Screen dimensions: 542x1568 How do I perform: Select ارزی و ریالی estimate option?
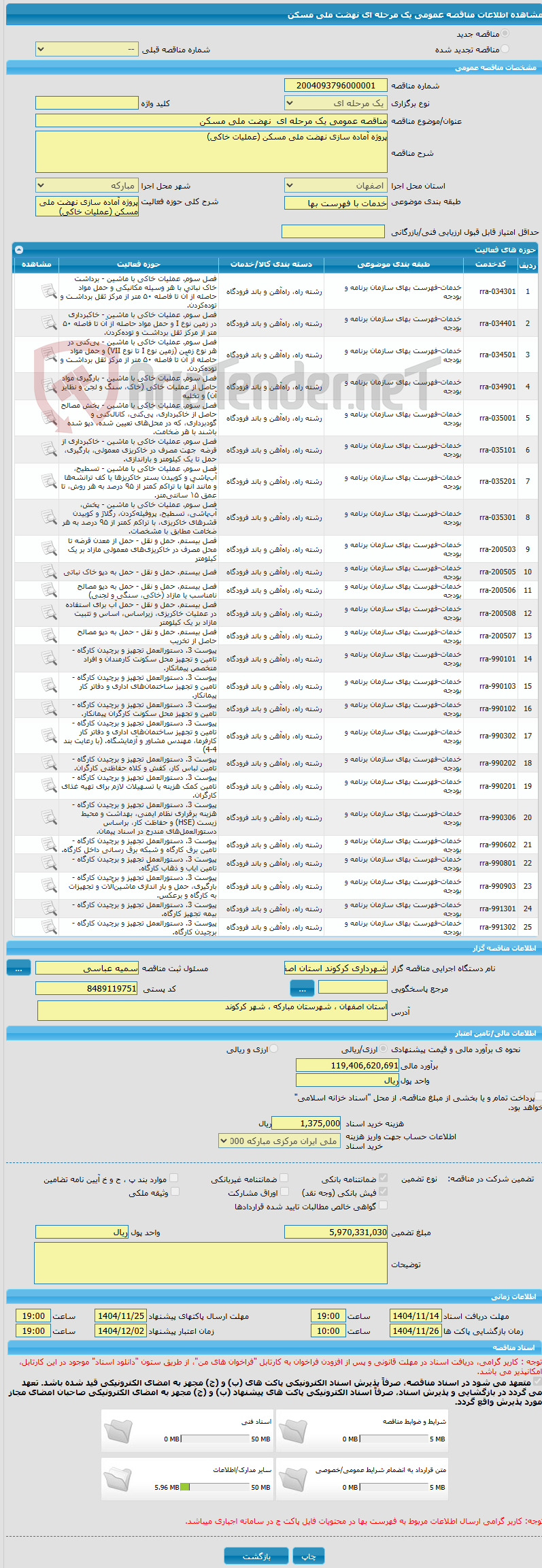click(x=274, y=1049)
